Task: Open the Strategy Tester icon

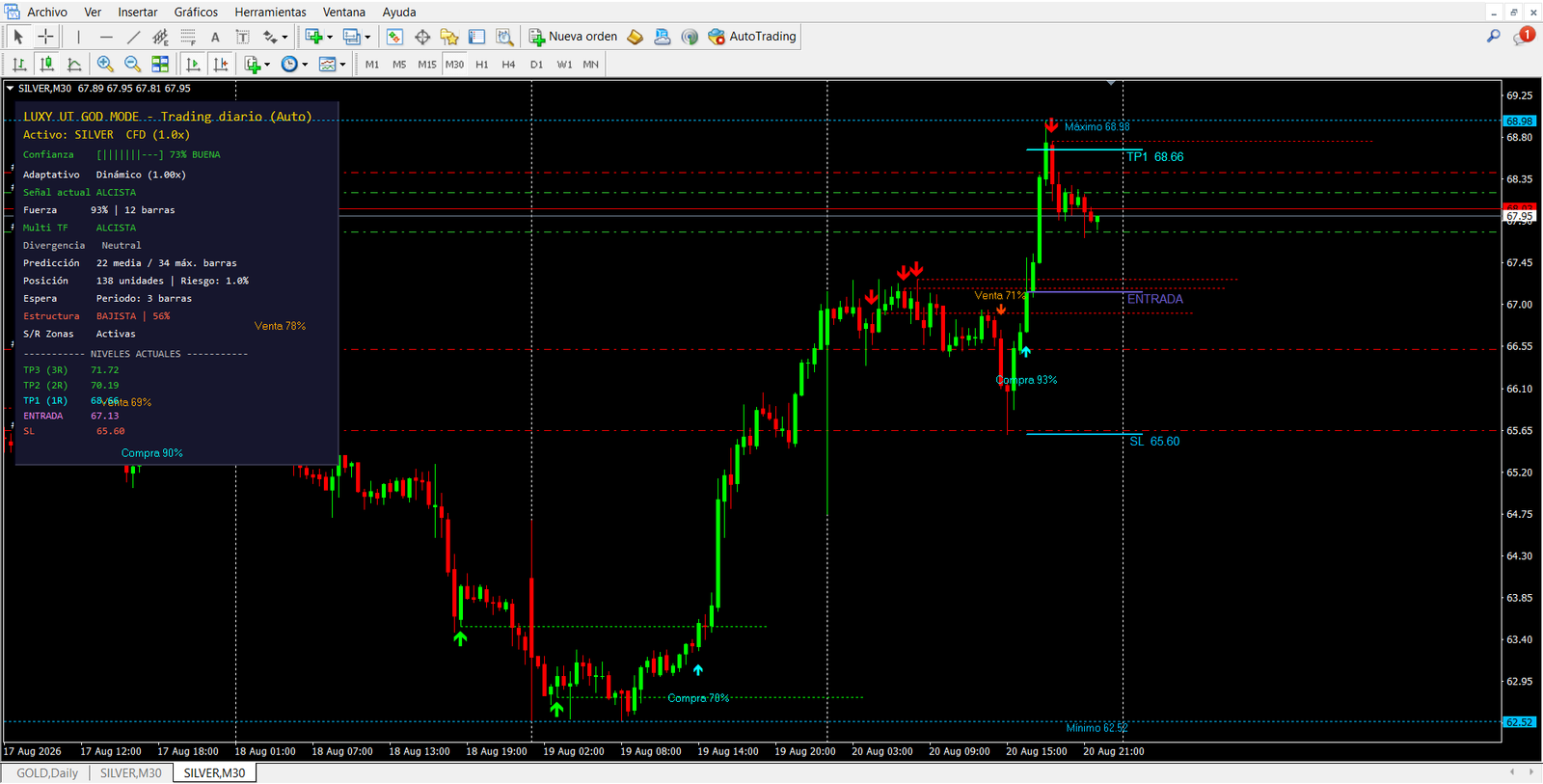Action: pos(504,37)
